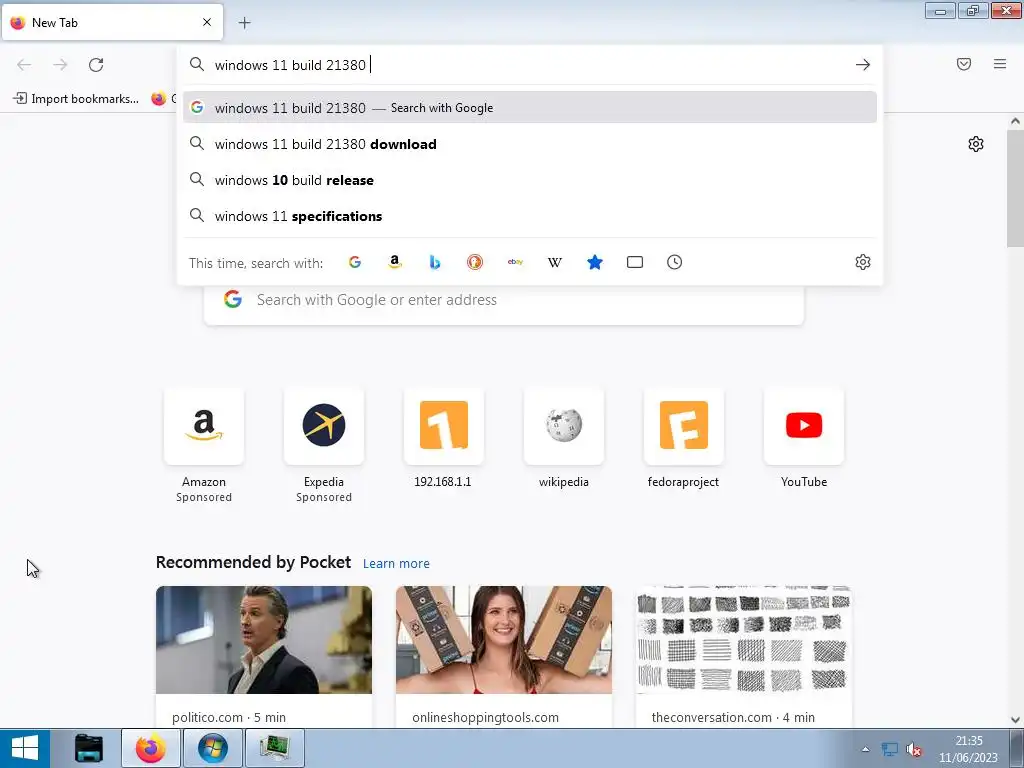Choose suggestion 'windows 11 build 21380 download'
This screenshot has width=1024, height=768.
tap(530, 144)
